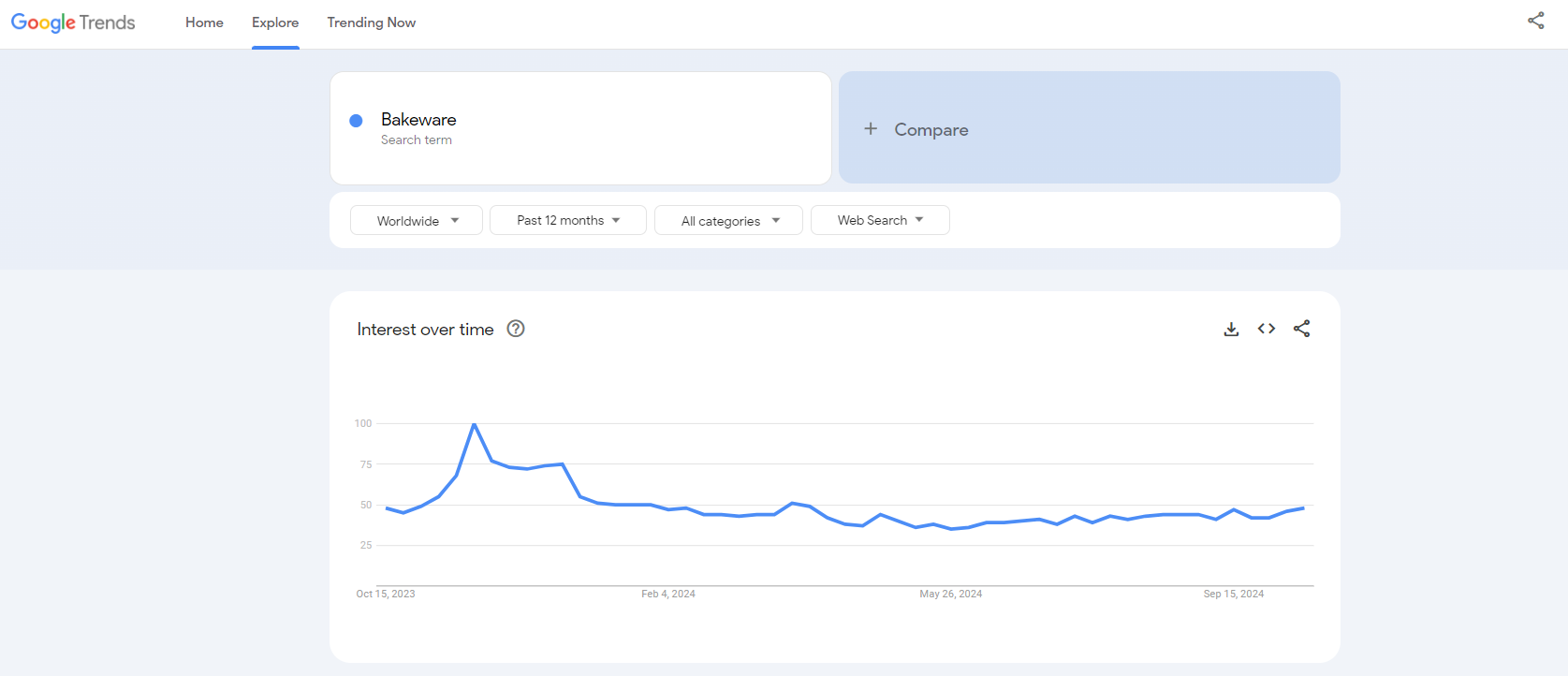Open the Past 12 months dropdown

click(x=568, y=220)
